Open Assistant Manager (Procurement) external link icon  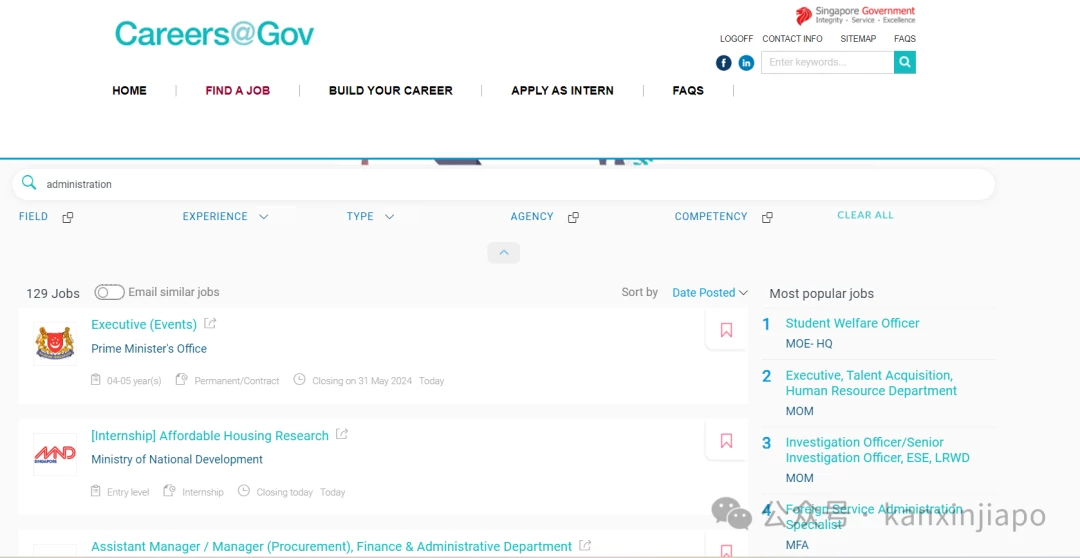click(x=585, y=545)
